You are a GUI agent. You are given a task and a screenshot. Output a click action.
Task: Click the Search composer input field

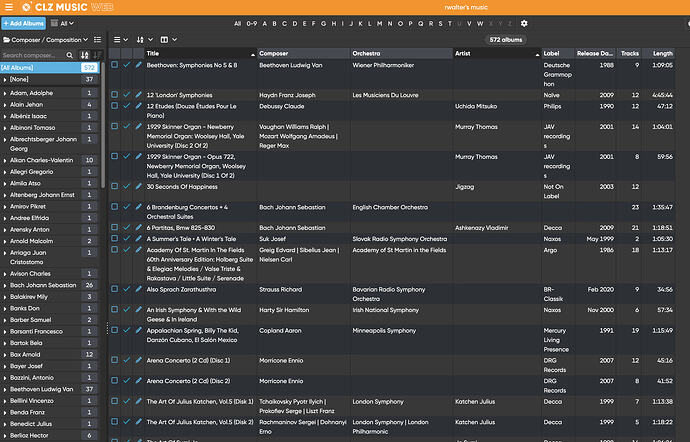point(33,55)
